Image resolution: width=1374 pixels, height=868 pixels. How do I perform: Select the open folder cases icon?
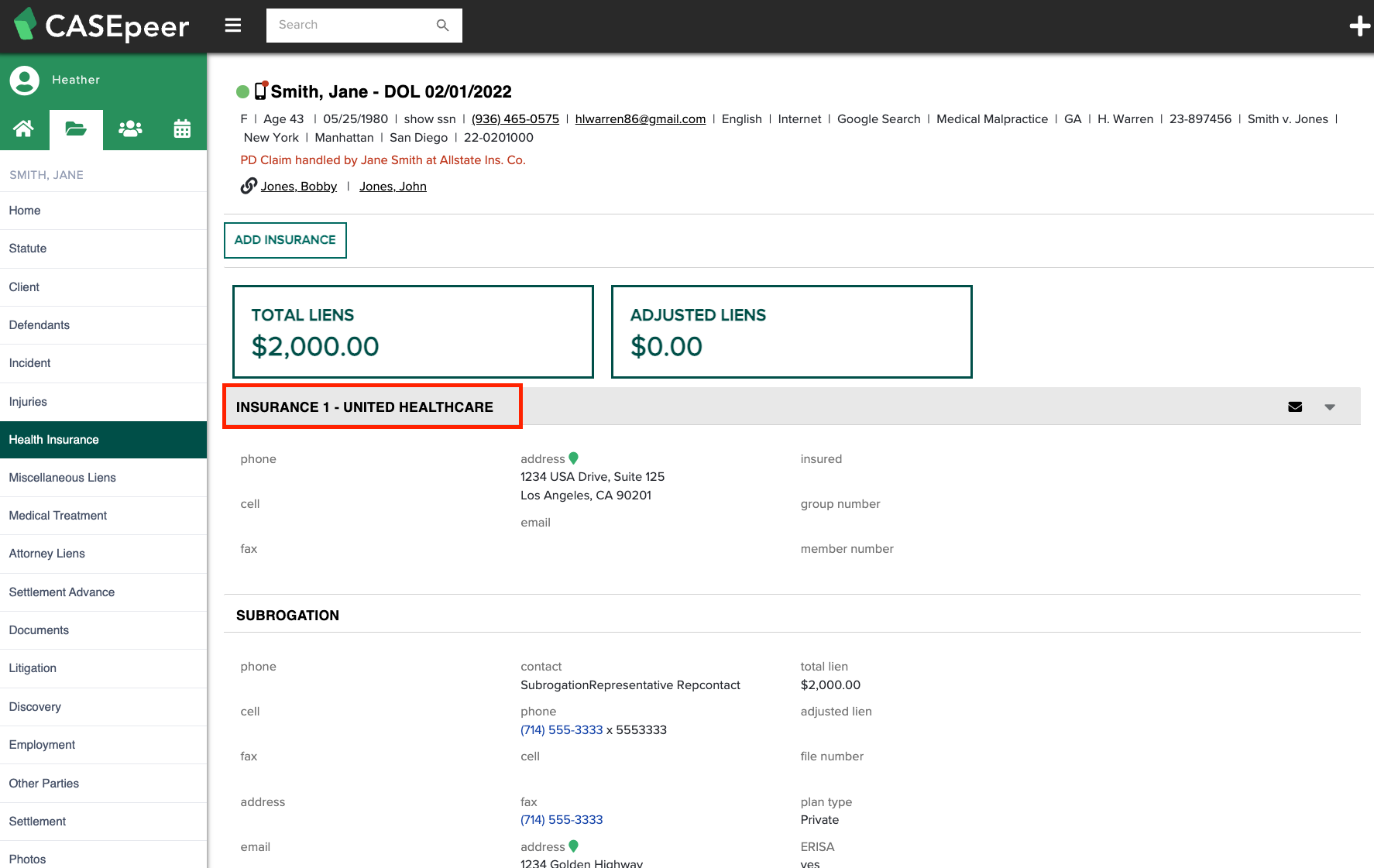[76, 129]
